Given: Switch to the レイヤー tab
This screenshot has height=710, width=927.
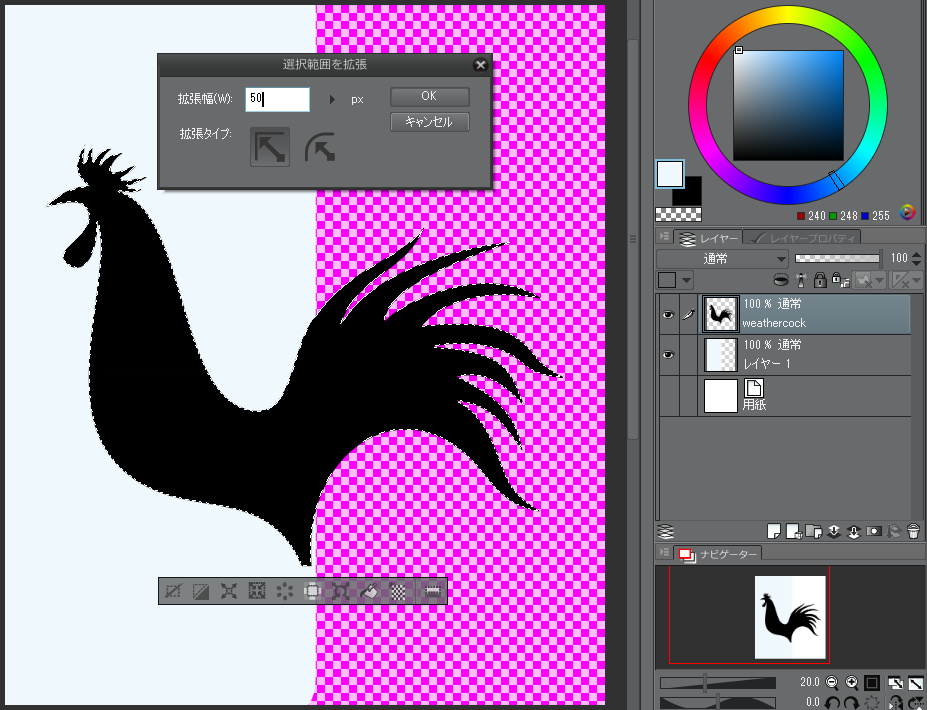Looking at the screenshot, I should tap(709, 238).
